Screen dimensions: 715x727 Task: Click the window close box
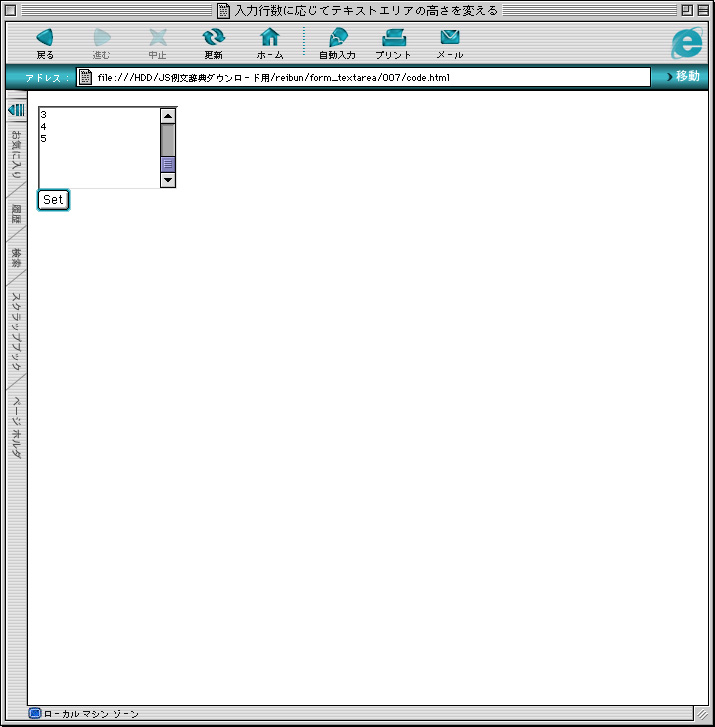[11, 10]
